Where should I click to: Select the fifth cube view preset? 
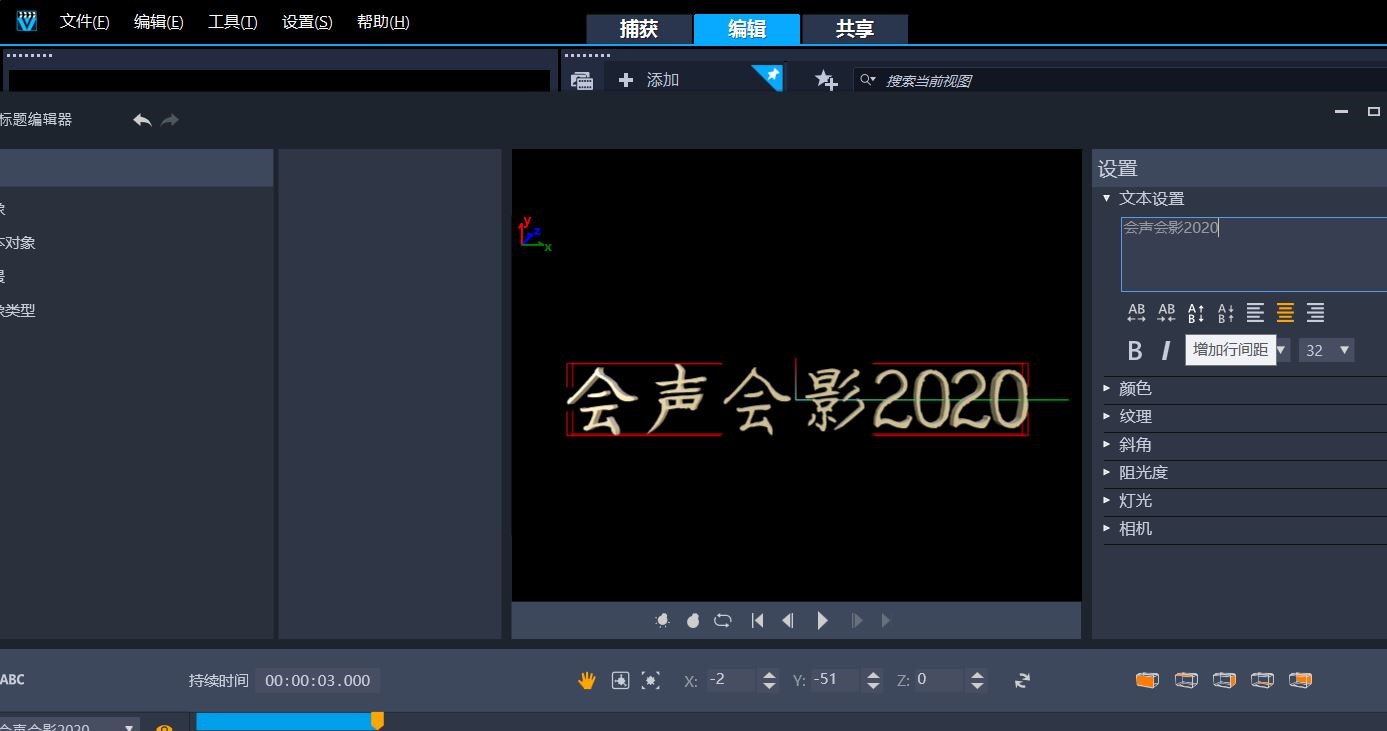tap(1300, 680)
